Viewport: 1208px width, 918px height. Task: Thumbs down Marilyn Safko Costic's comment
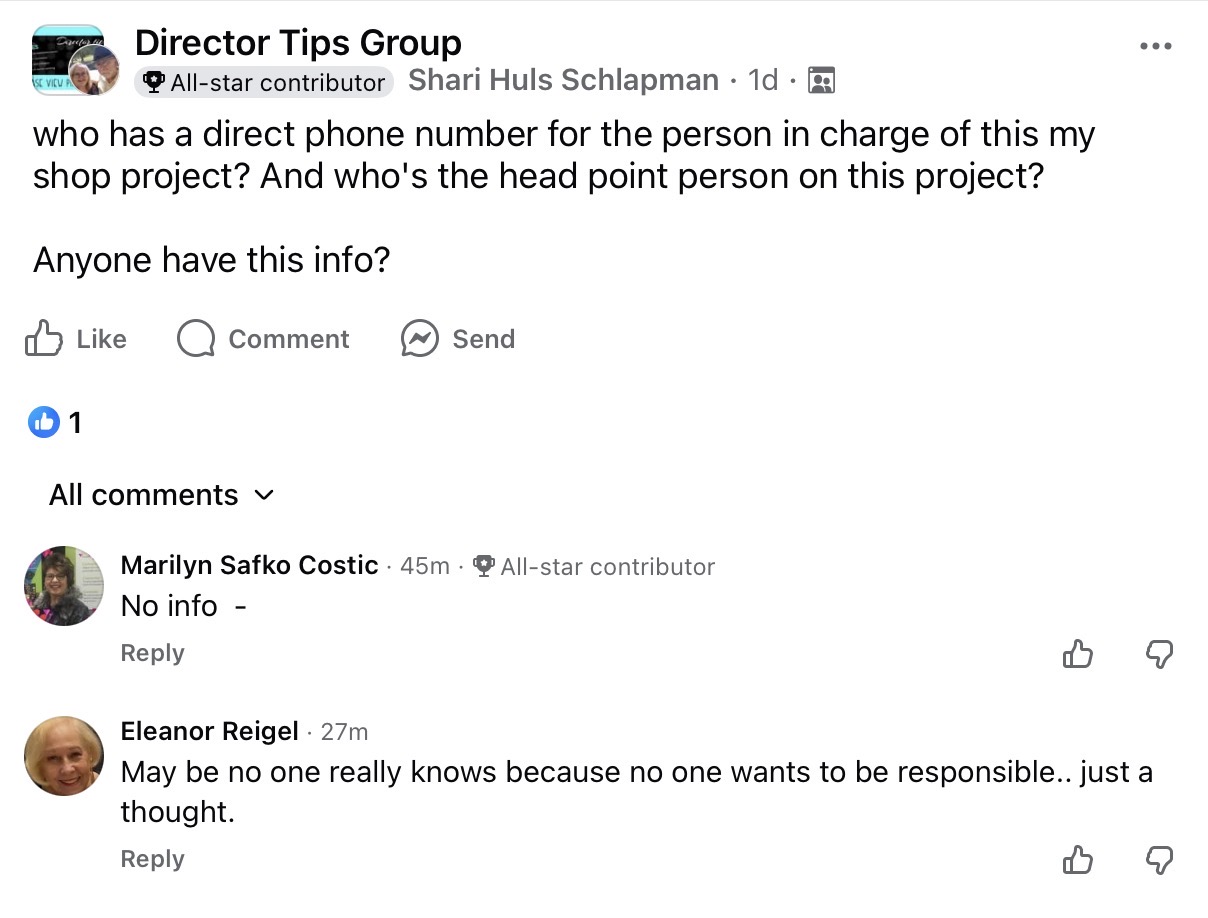(x=1158, y=654)
